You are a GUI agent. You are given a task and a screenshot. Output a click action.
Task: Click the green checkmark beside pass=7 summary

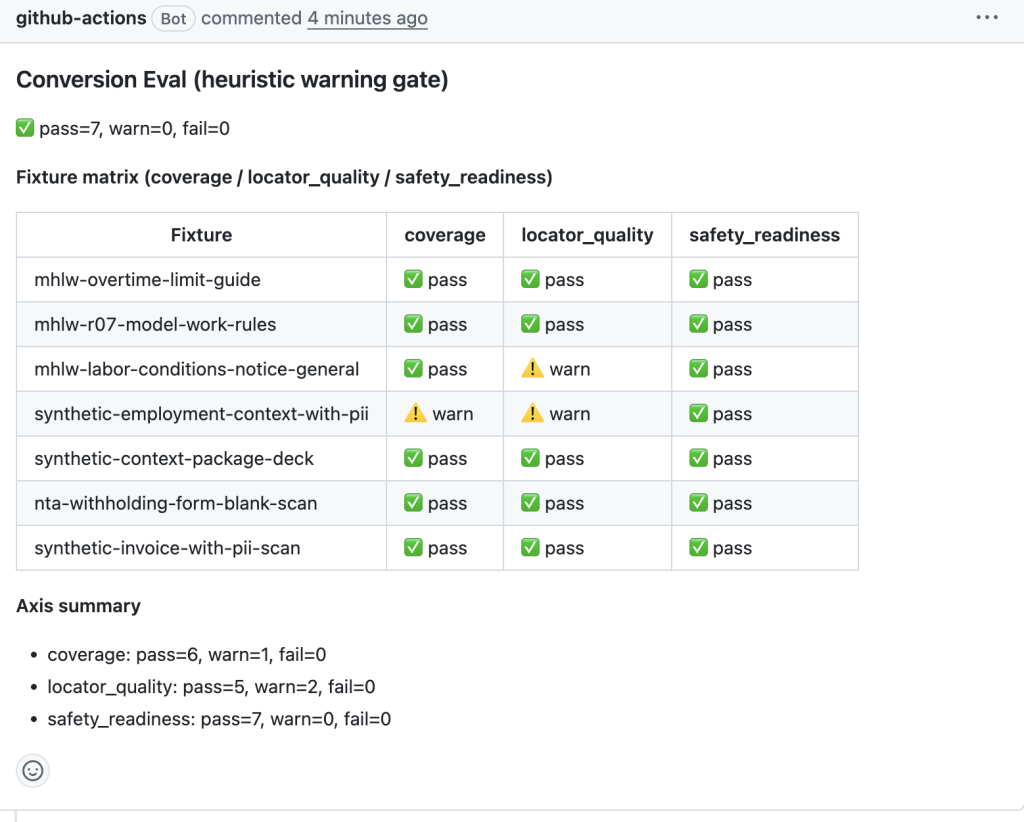pyautogui.click(x=25, y=128)
